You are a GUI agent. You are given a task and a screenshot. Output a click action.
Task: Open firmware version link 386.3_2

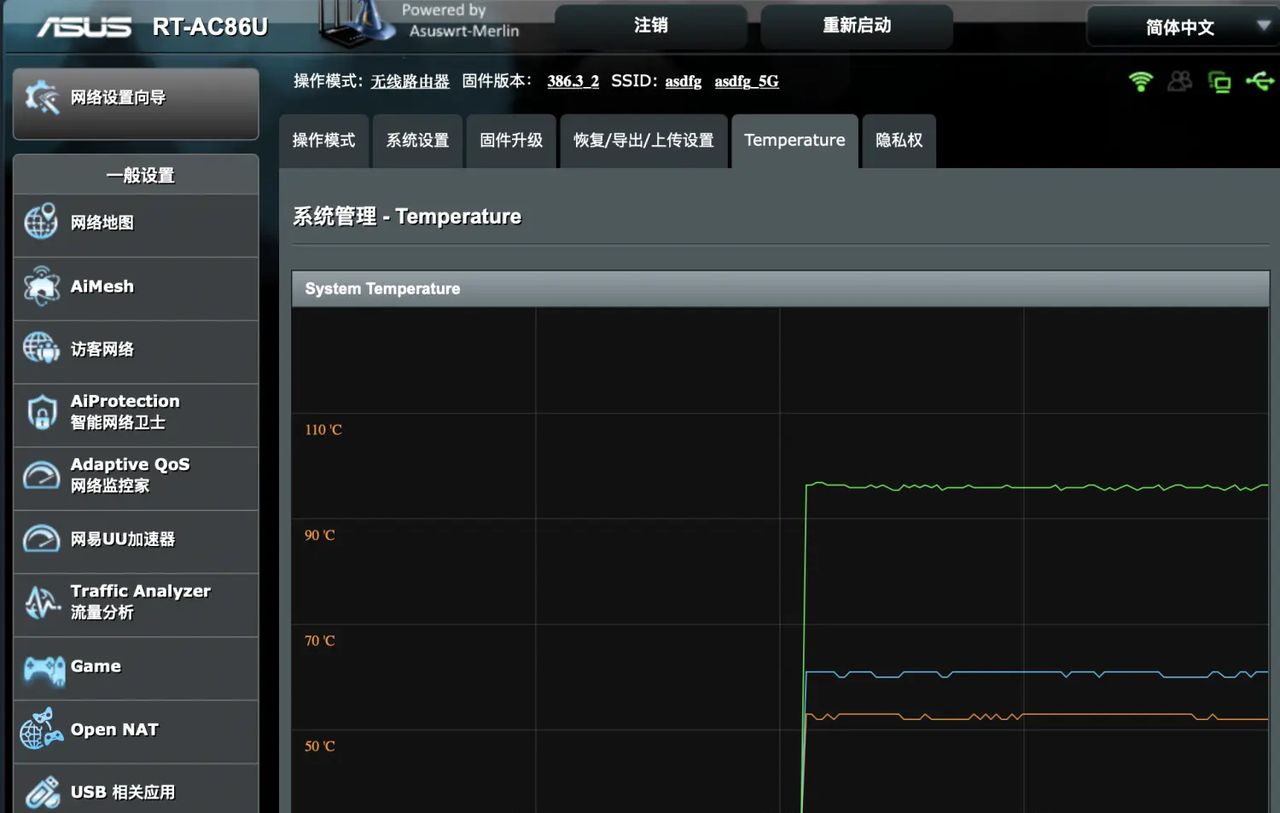tap(572, 81)
